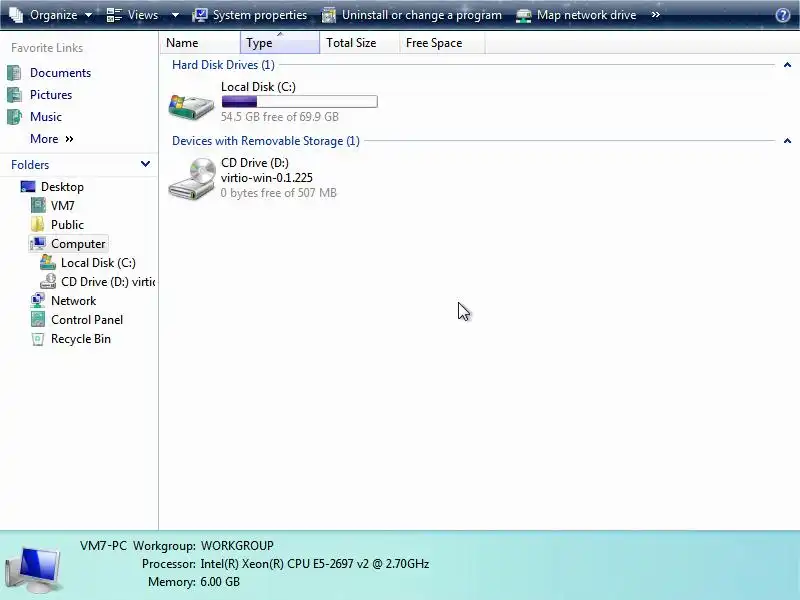Click the 0 bytes free of 507 MB text
Image resolution: width=800 pixels, height=600 pixels.
coord(279,193)
